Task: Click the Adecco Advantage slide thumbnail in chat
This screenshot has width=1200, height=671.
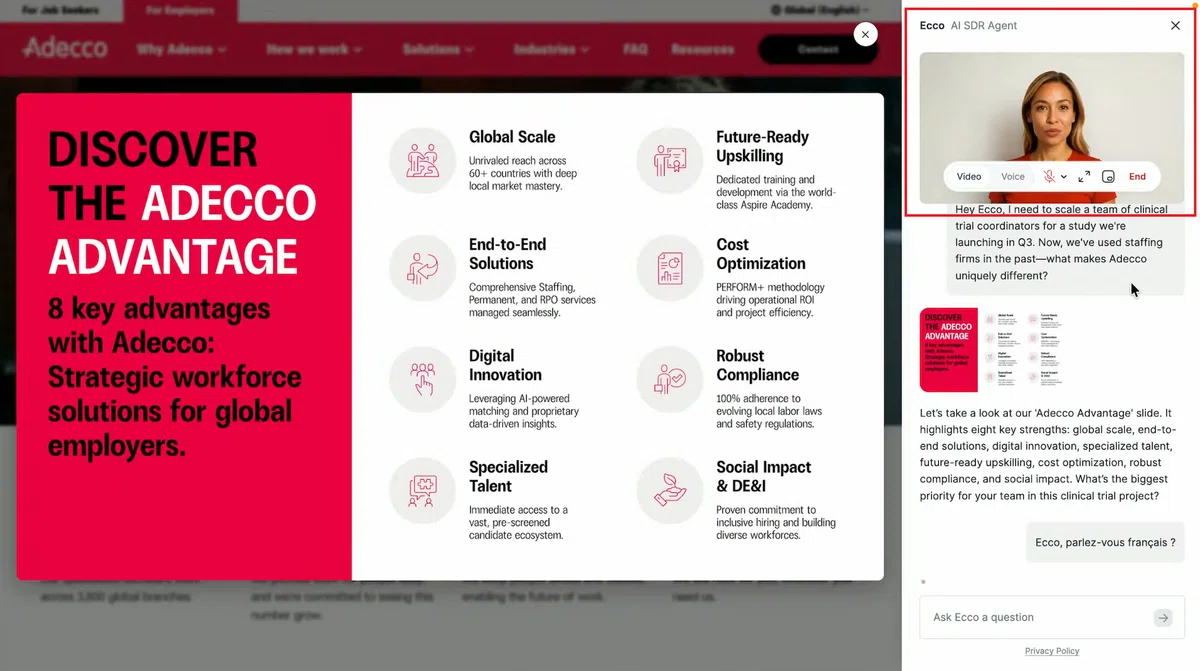Action: pyautogui.click(x=991, y=349)
